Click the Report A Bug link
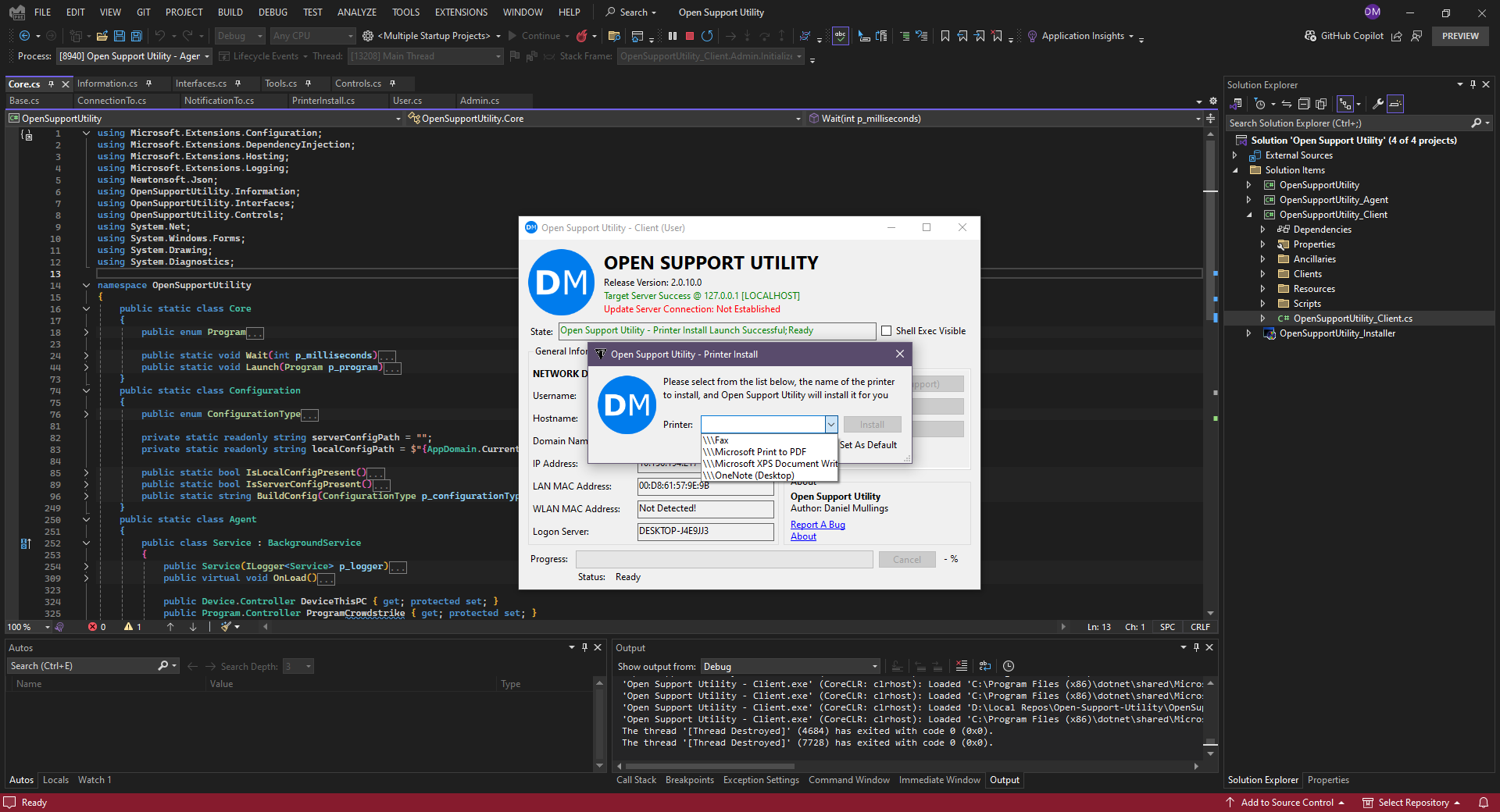 817,525
